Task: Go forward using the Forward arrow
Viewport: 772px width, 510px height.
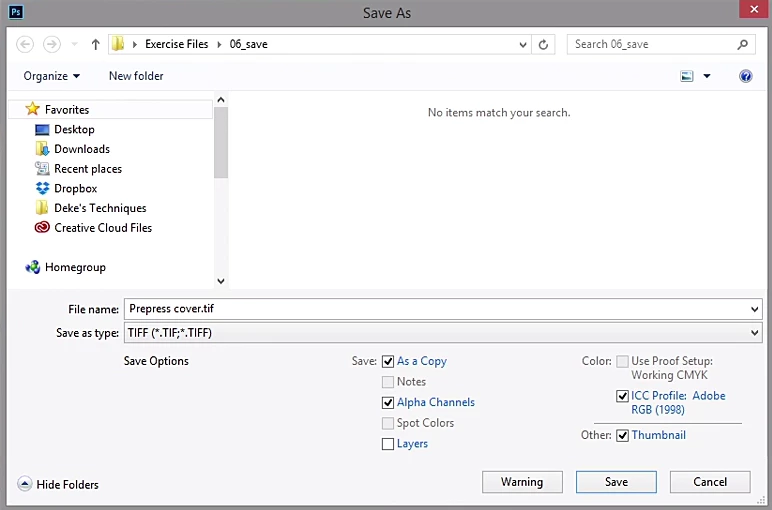Action: (52, 44)
